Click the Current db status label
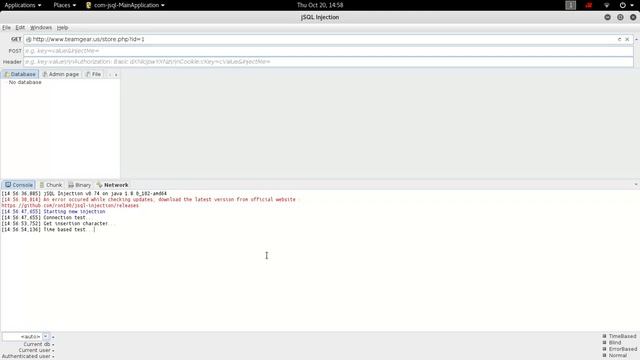Image resolution: width=640 pixels, height=360 pixels. tap(38, 344)
